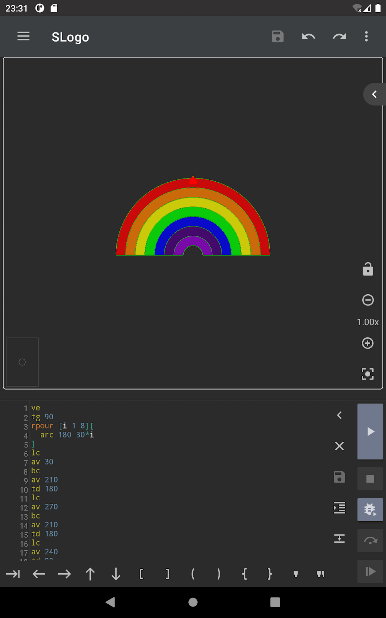Insert an opening parenthesis
Viewport: 386px width, 618px height.
193,574
